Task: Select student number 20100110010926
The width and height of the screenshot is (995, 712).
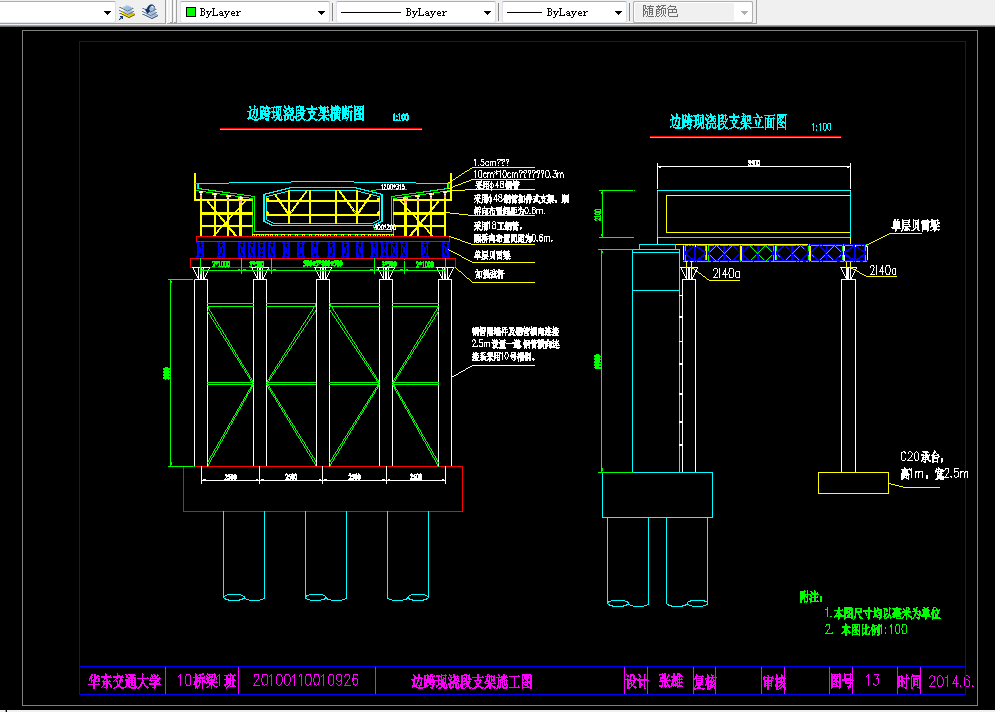Action: coord(305,681)
